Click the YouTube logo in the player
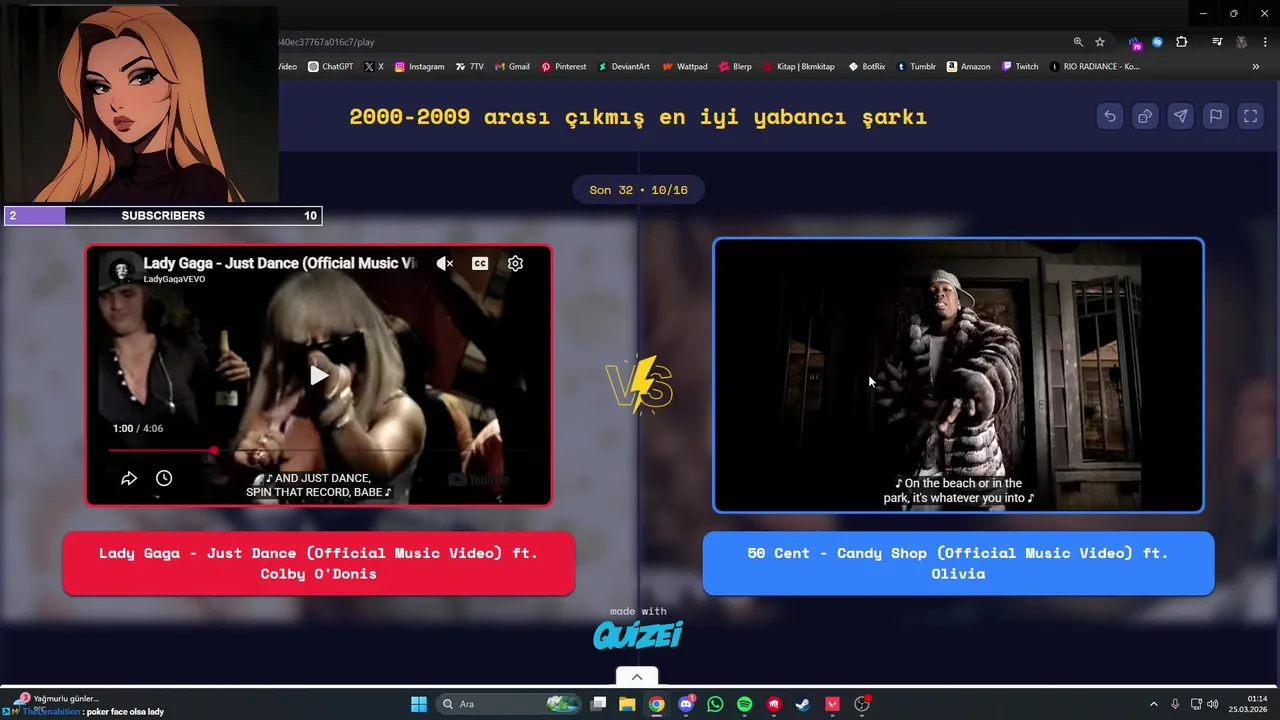1280x720 pixels. tap(479, 480)
